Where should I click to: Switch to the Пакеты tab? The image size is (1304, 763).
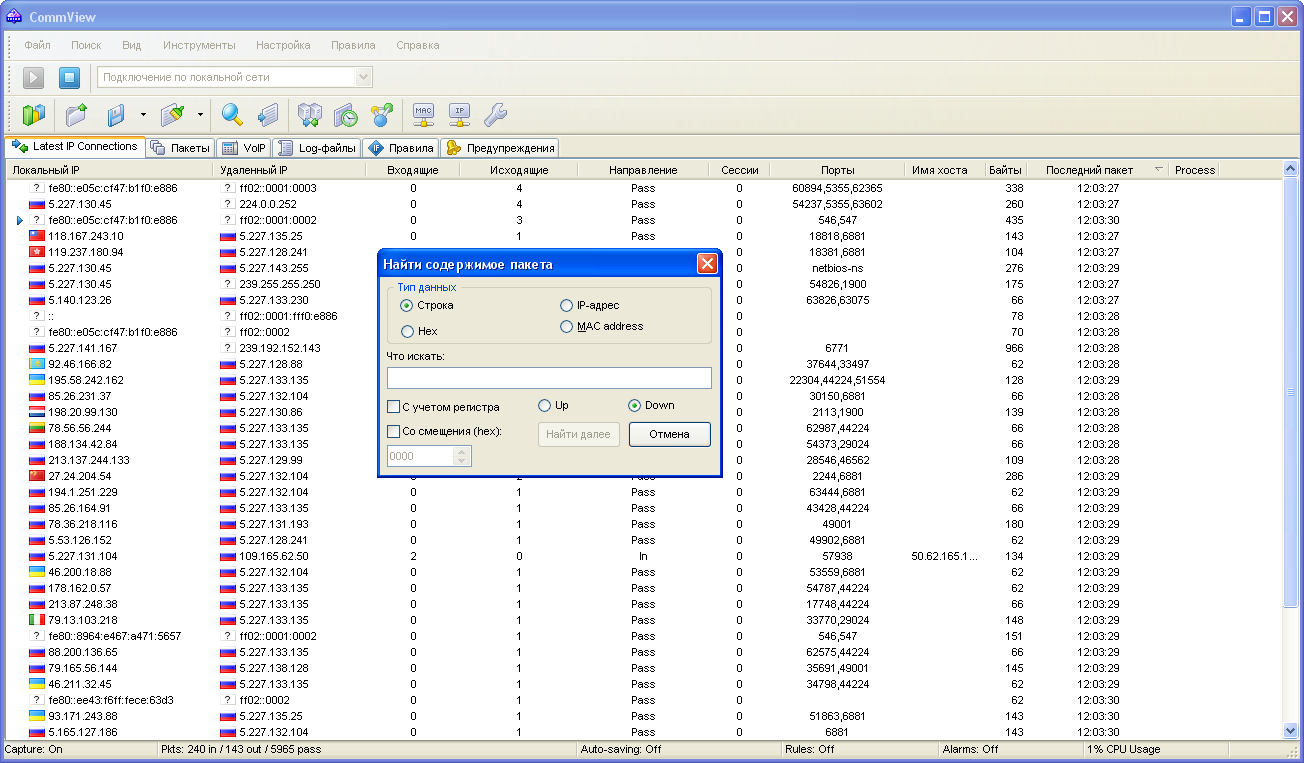point(181,148)
